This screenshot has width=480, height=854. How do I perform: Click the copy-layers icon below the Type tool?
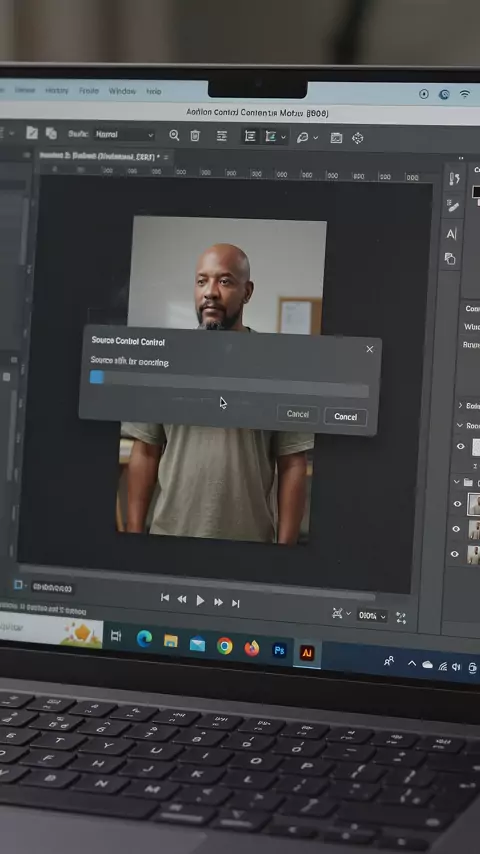coord(450,258)
